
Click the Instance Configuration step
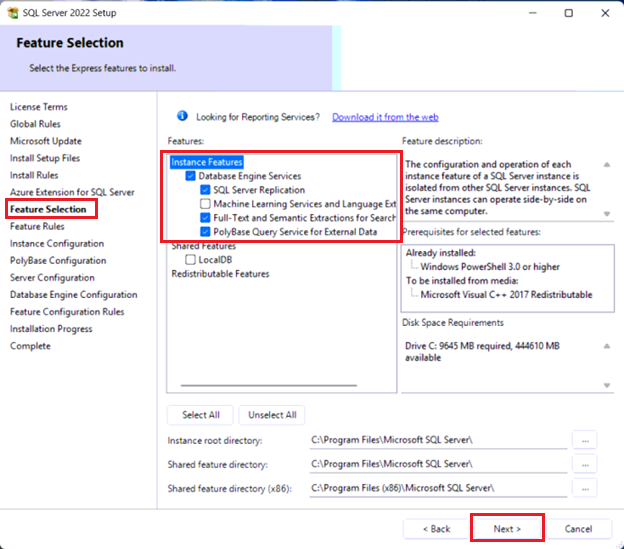57,243
